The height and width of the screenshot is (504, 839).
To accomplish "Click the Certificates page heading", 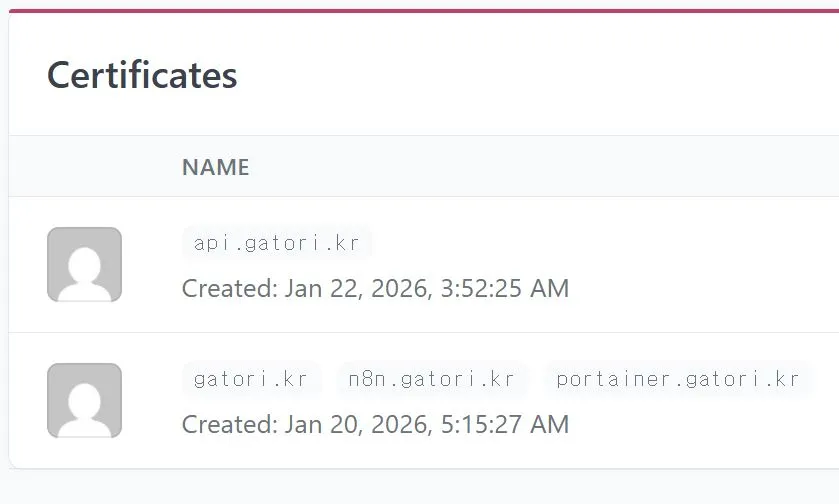I will pyautogui.click(x=142, y=75).
